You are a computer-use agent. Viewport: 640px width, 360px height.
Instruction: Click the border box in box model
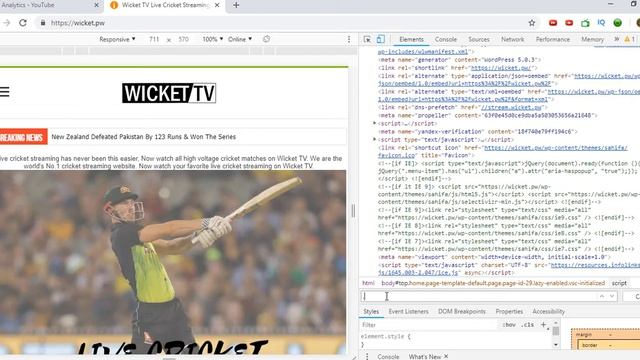point(589,345)
